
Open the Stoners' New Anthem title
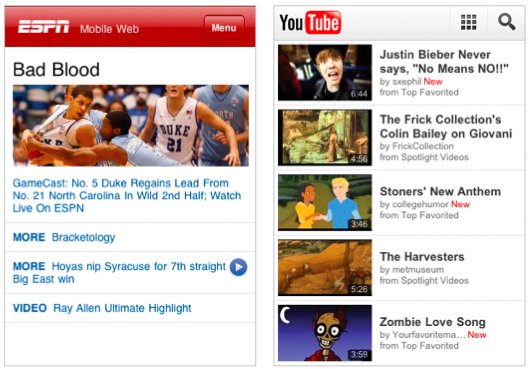(x=440, y=191)
